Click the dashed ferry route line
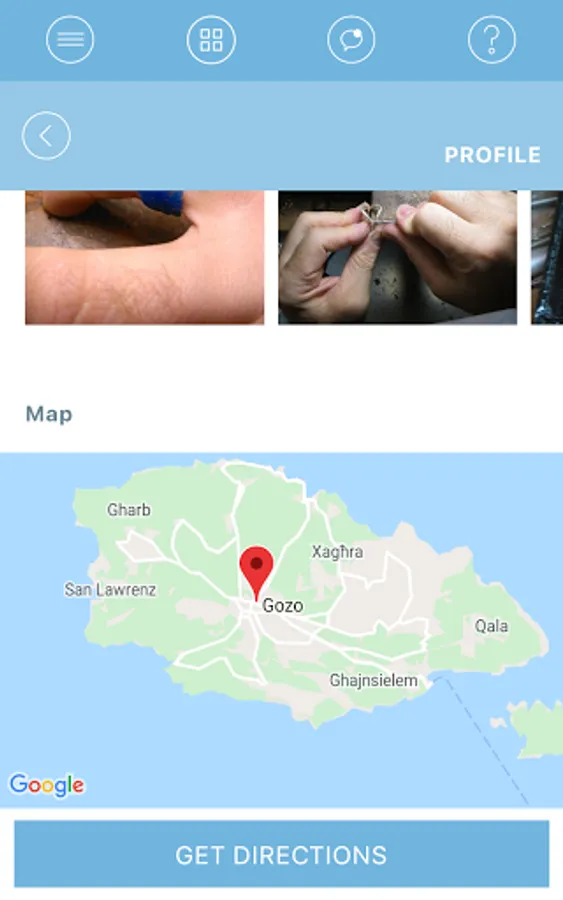 [x=481, y=739]
